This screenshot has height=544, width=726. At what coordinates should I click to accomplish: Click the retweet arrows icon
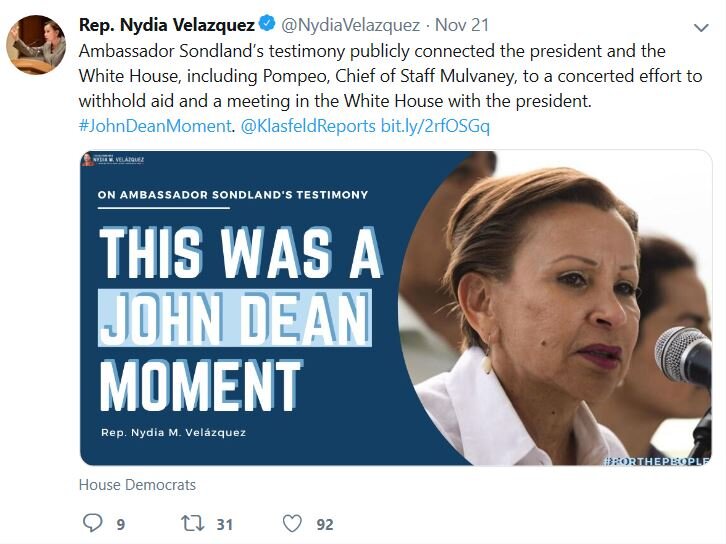pyautogui.click(x=191, y=523)
